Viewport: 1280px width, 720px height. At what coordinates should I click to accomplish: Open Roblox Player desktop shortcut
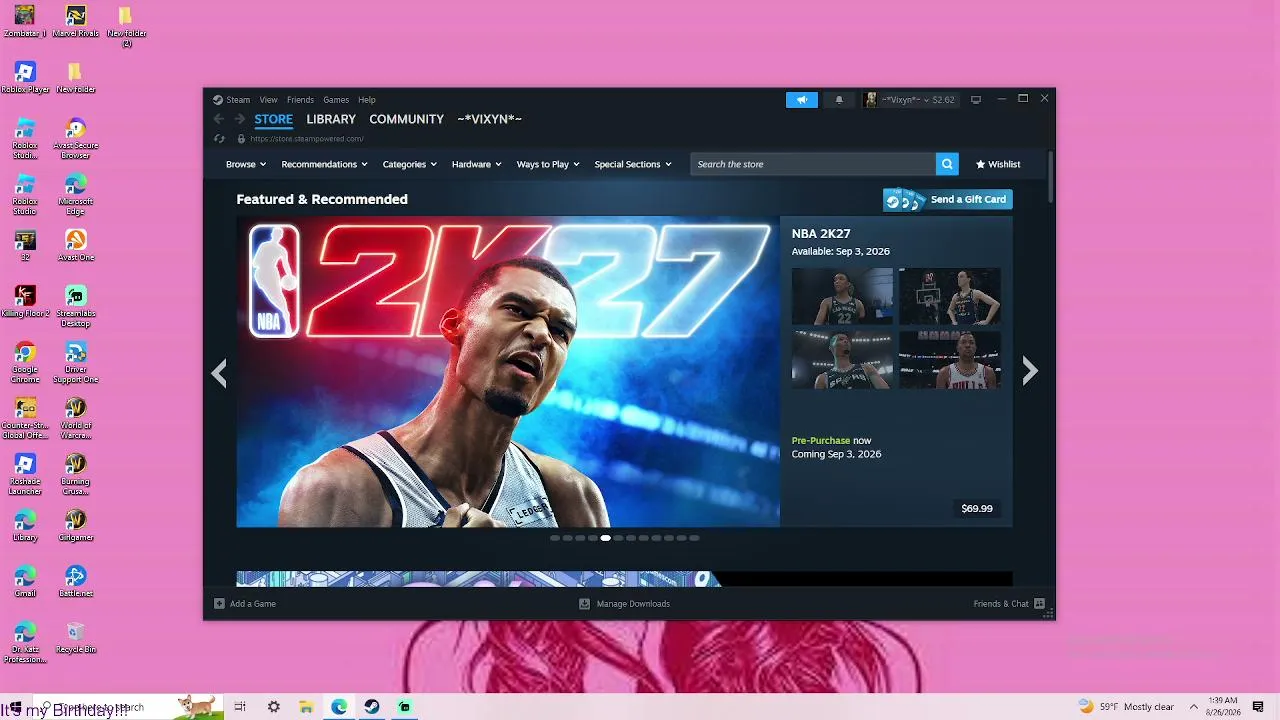point(25,77)
